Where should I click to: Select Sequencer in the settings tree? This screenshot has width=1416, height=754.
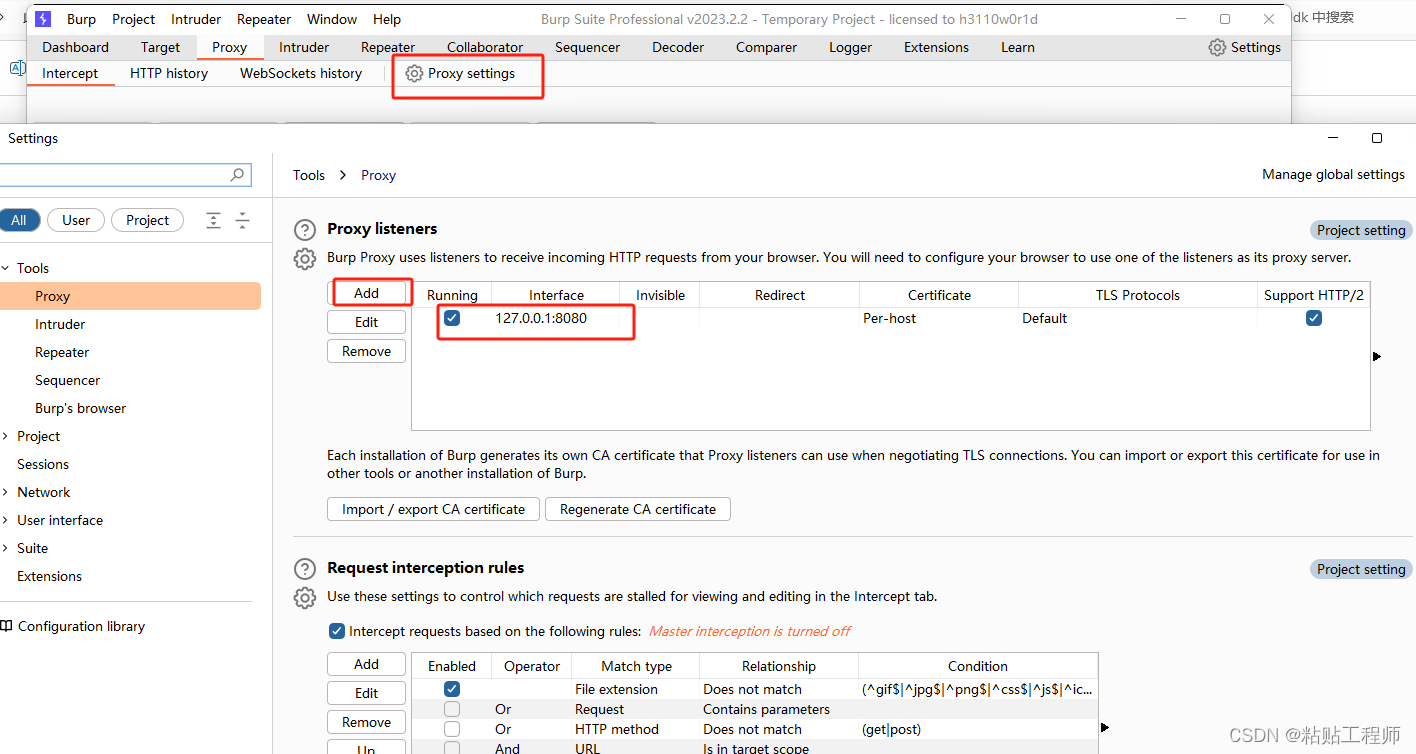[x=68, y=380]
